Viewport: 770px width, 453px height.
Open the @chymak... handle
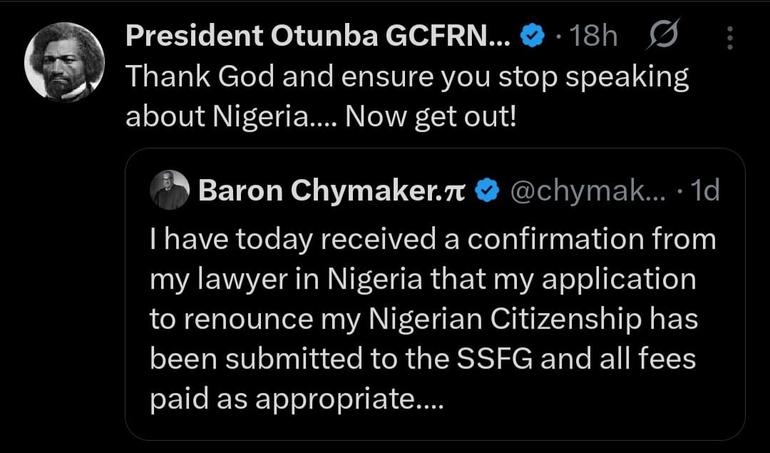(588, 191)
